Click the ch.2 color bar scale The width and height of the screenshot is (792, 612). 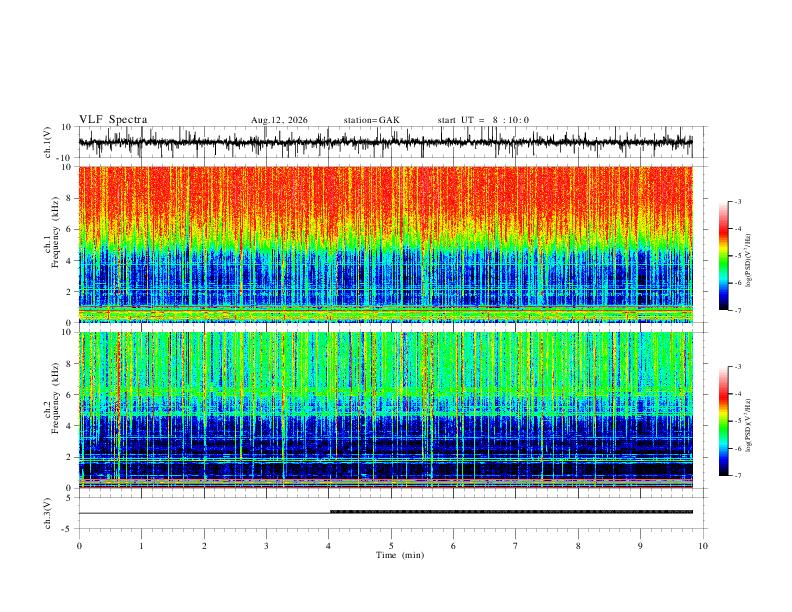point(724,421)
